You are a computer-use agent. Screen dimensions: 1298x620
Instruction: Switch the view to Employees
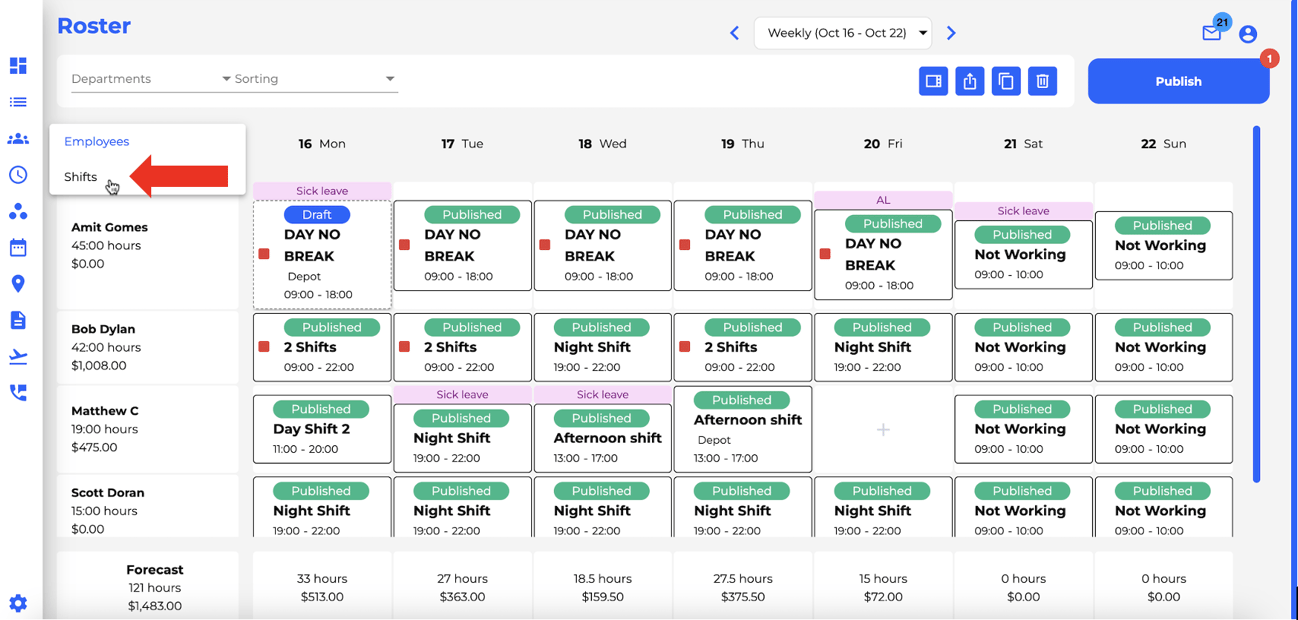coord(96,141)
